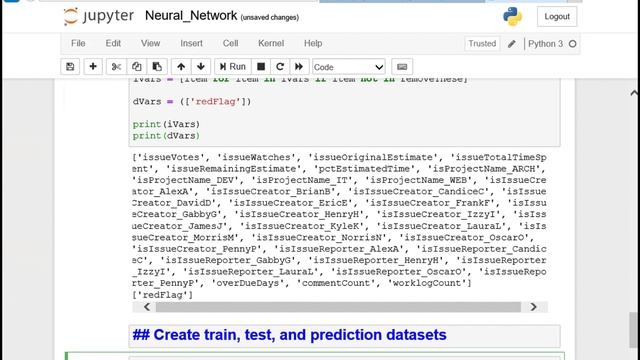Click the Logout button
This screenshot has height=360, width=640.
tap(557, 17)
